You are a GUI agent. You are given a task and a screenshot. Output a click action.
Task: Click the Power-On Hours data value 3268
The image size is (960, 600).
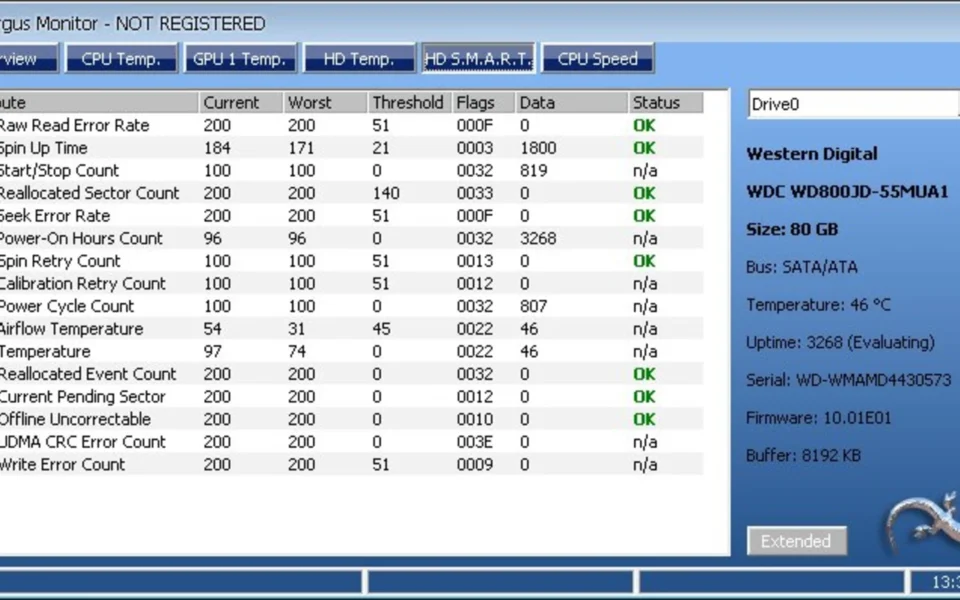(538, 238)
